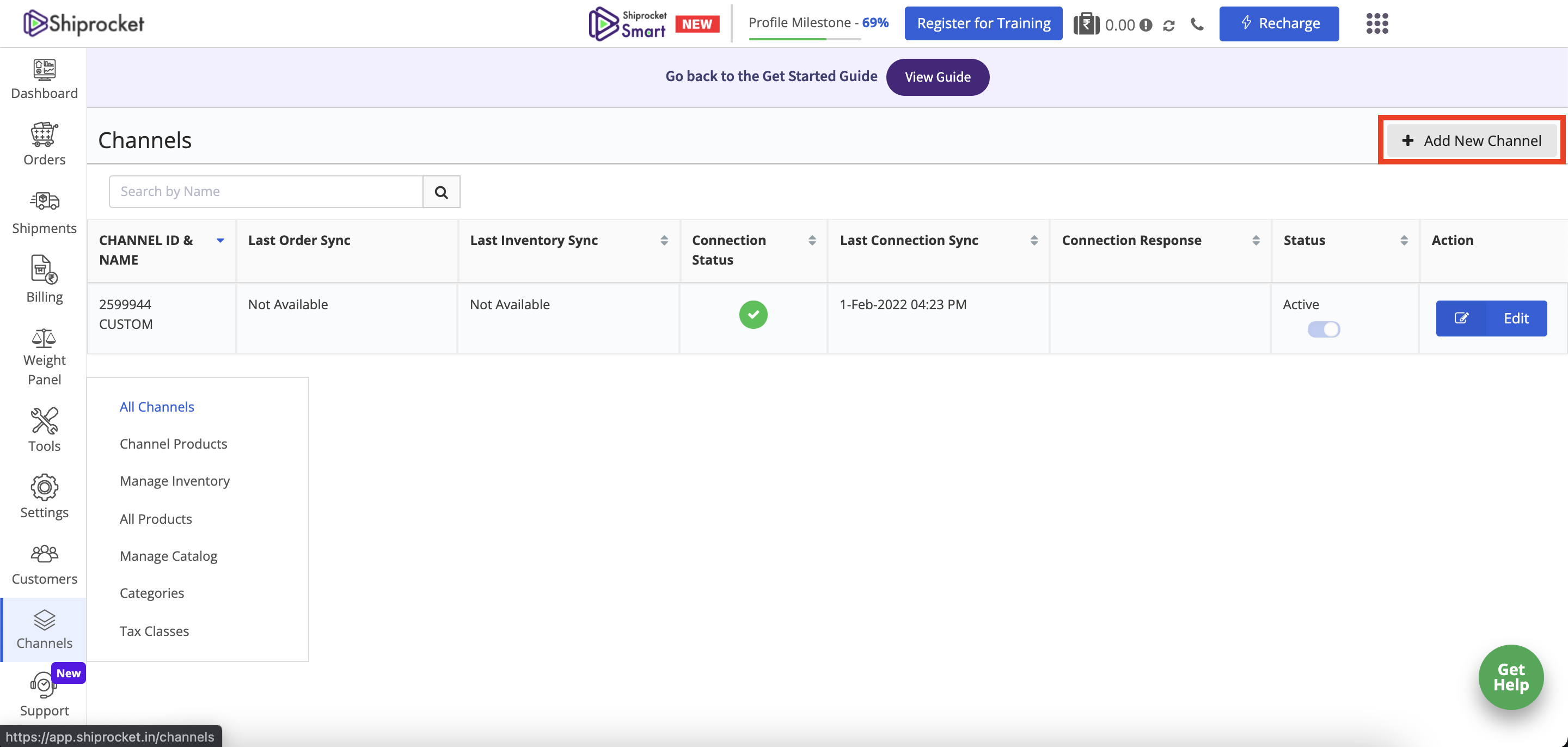Select Manage Inventory submenu item
This screenshot has width=1568, height=747.
pos(175,481)
